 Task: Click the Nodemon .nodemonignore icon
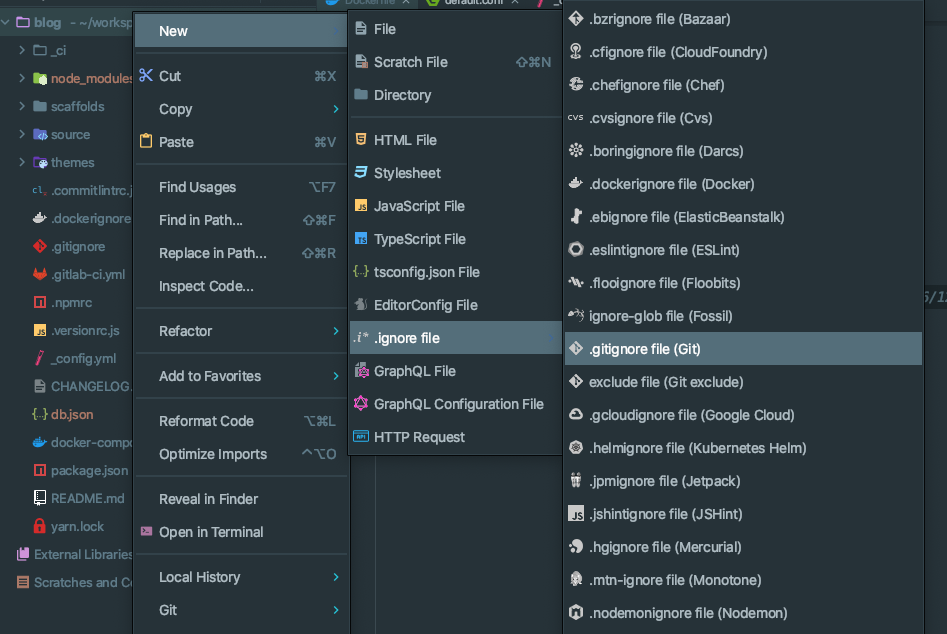[576, 613]
